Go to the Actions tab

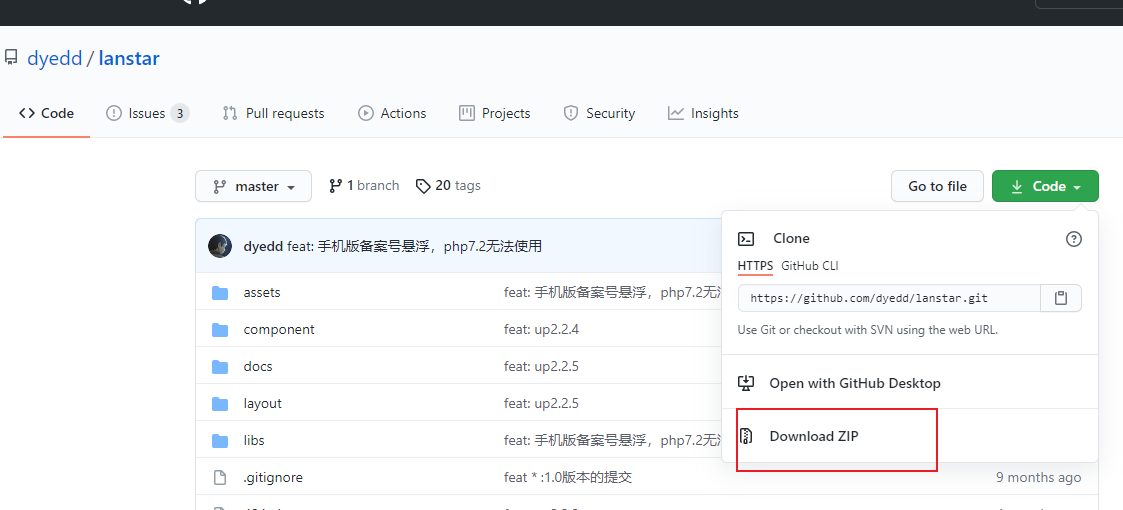[392, 113]
